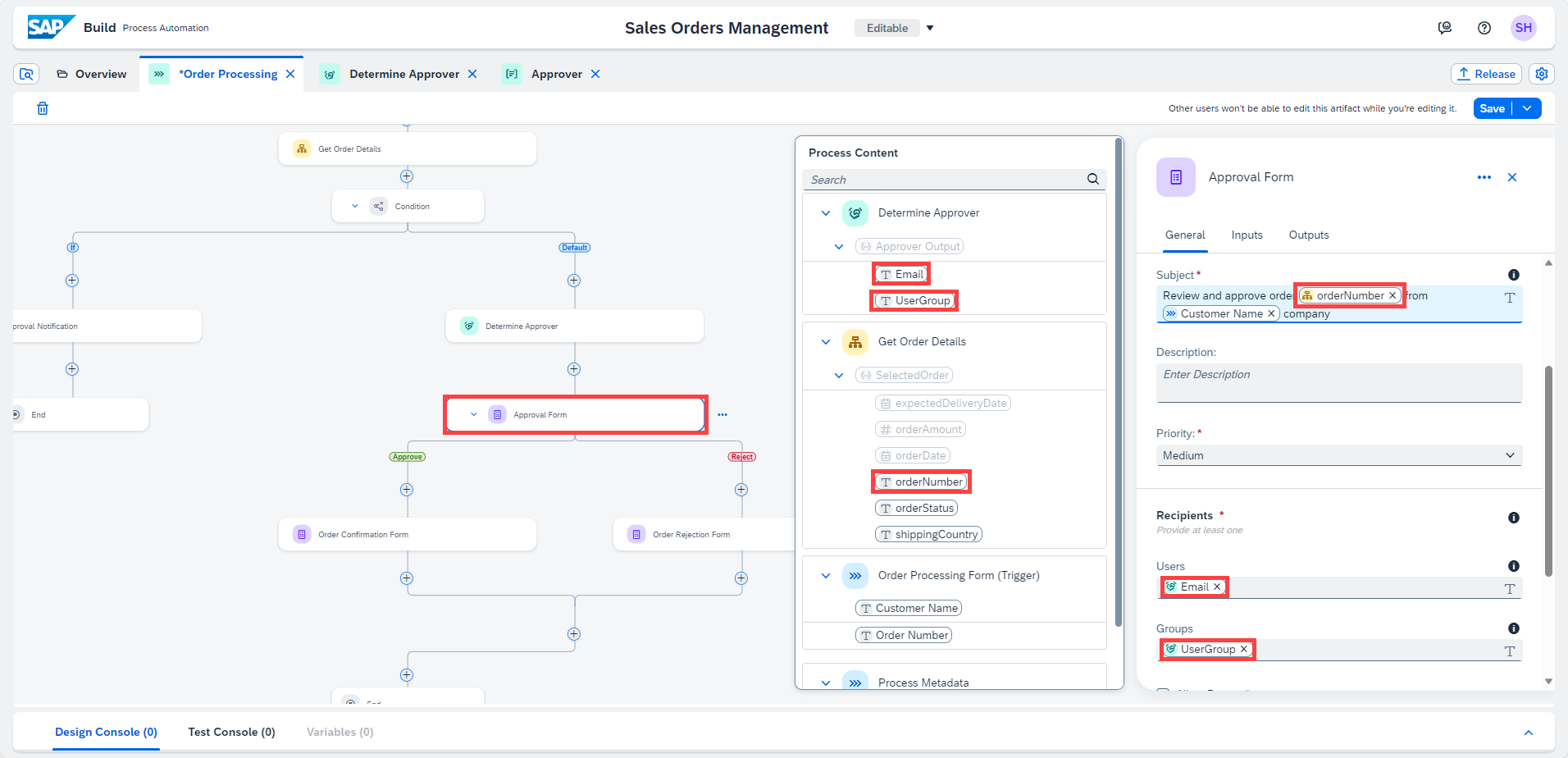This screenshot has height=758, width=1568.
Task: Open the Inputs tab
Action: click(x=1247, y=235)
